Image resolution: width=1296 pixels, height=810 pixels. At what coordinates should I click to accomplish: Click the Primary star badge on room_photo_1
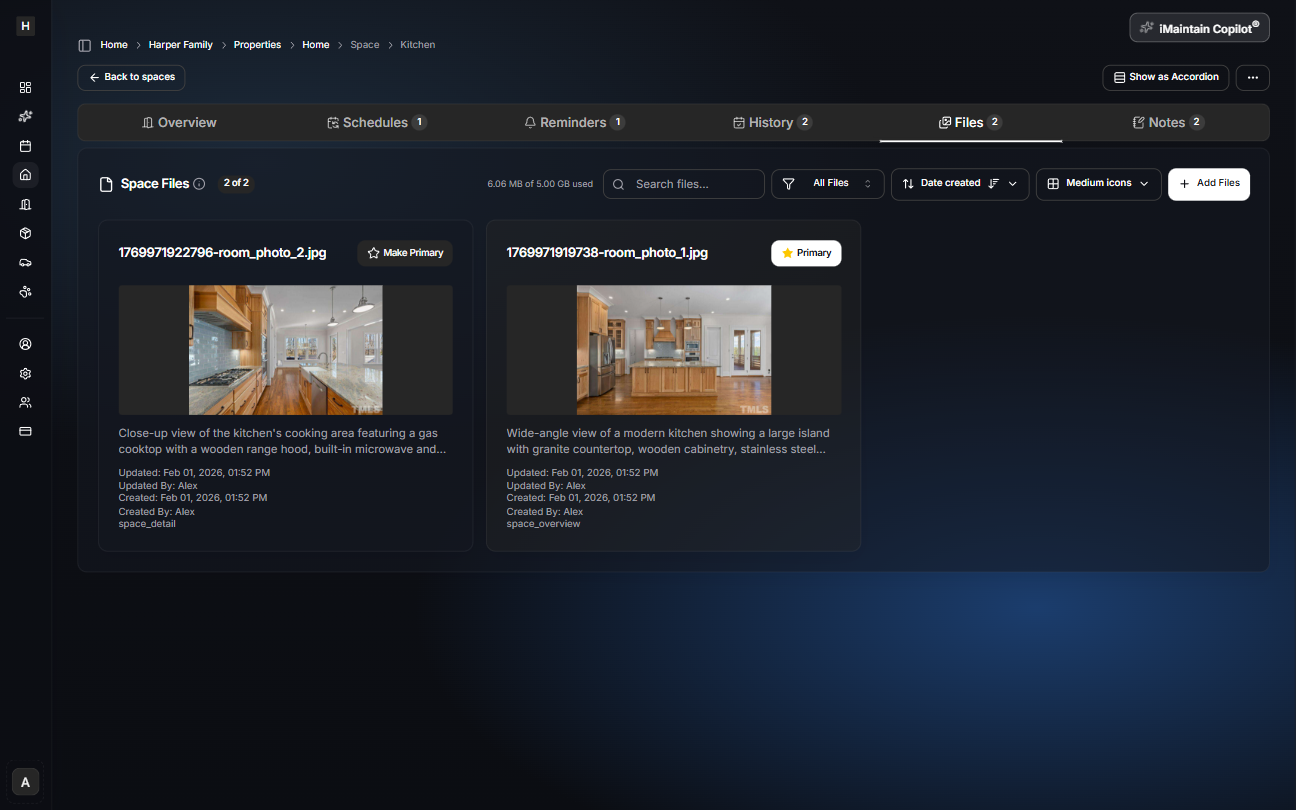(x=806, y=253)
